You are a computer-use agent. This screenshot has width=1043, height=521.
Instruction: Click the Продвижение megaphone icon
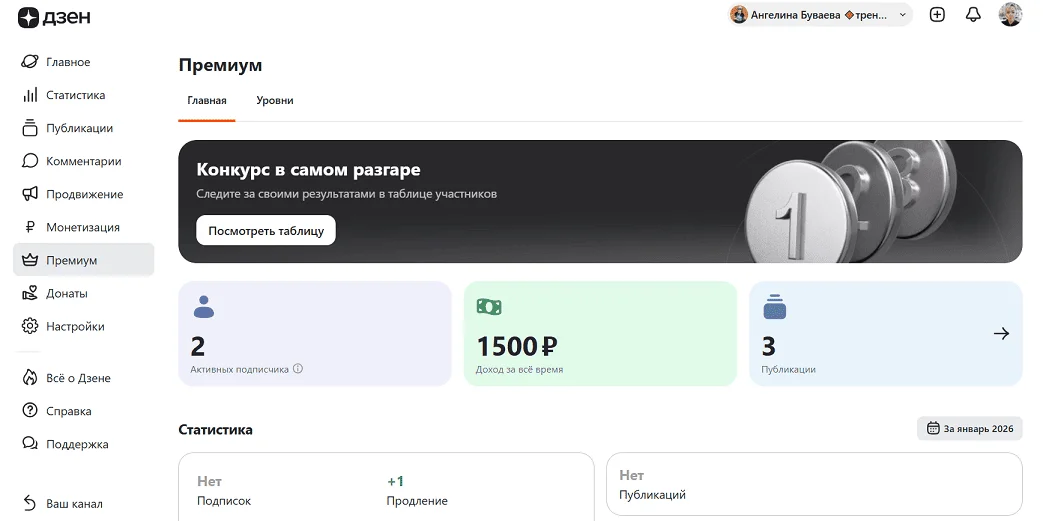click(x=30, y=194)
